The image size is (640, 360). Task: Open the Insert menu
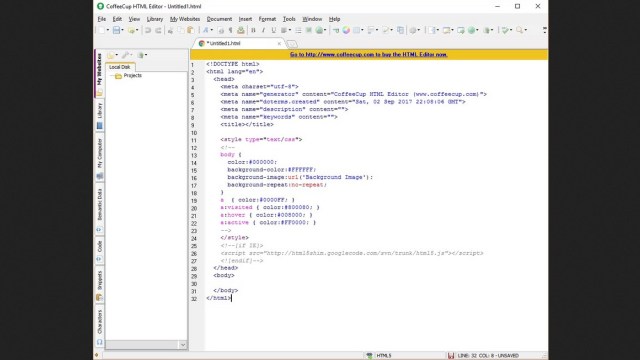(245, 19)
